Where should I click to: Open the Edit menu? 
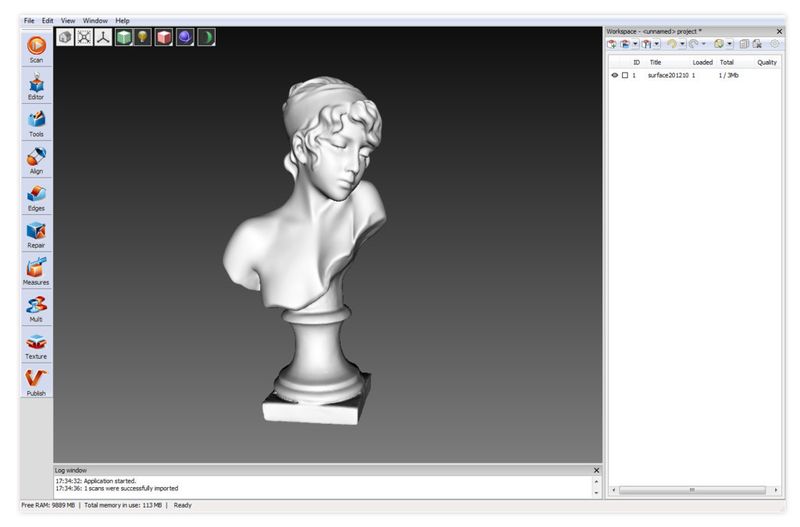47,21
